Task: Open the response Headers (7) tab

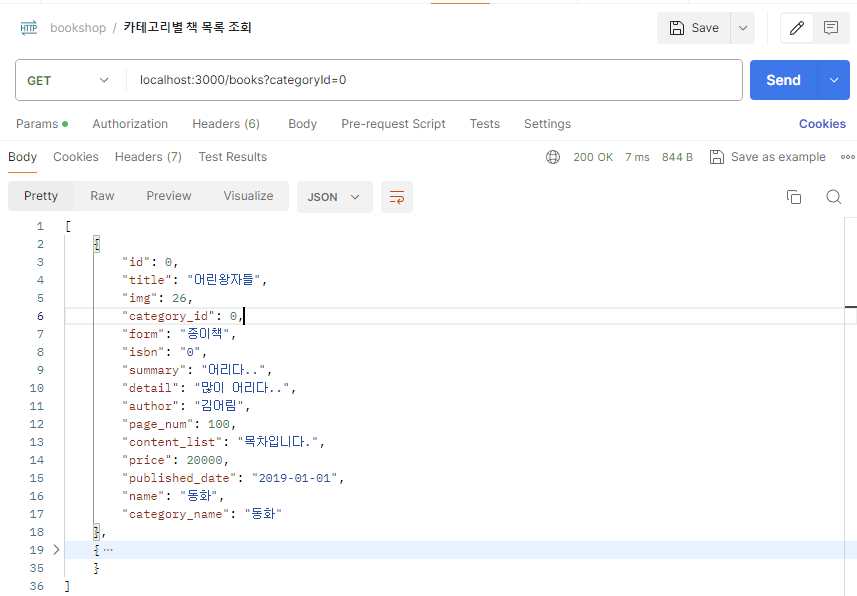Action: [x=148, y=157]
